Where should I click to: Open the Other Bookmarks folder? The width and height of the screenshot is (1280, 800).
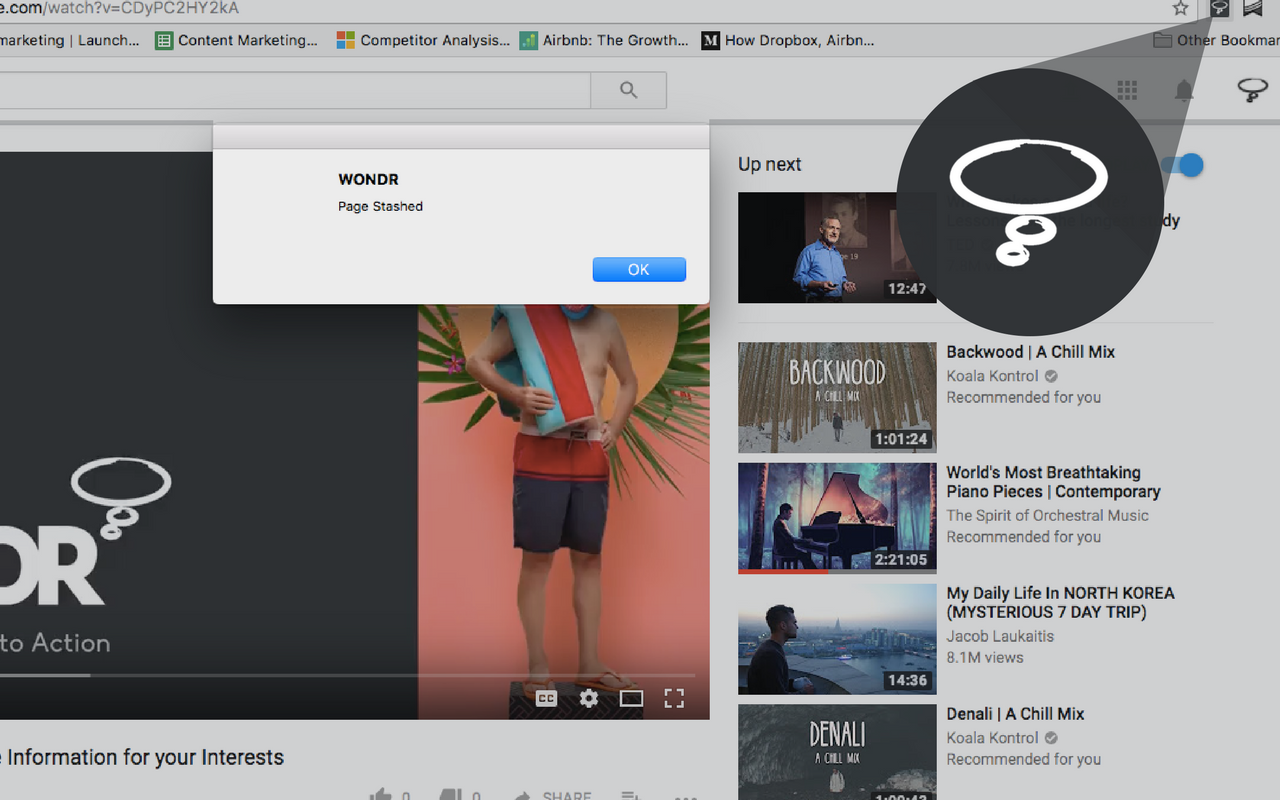1215,40
